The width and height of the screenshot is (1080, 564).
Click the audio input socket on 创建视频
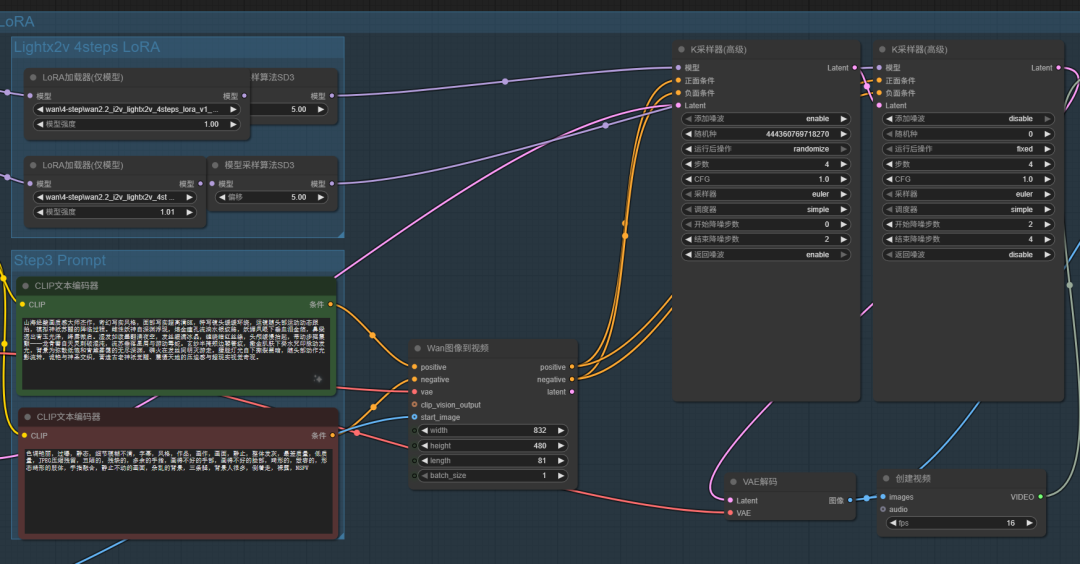point(883,510)
